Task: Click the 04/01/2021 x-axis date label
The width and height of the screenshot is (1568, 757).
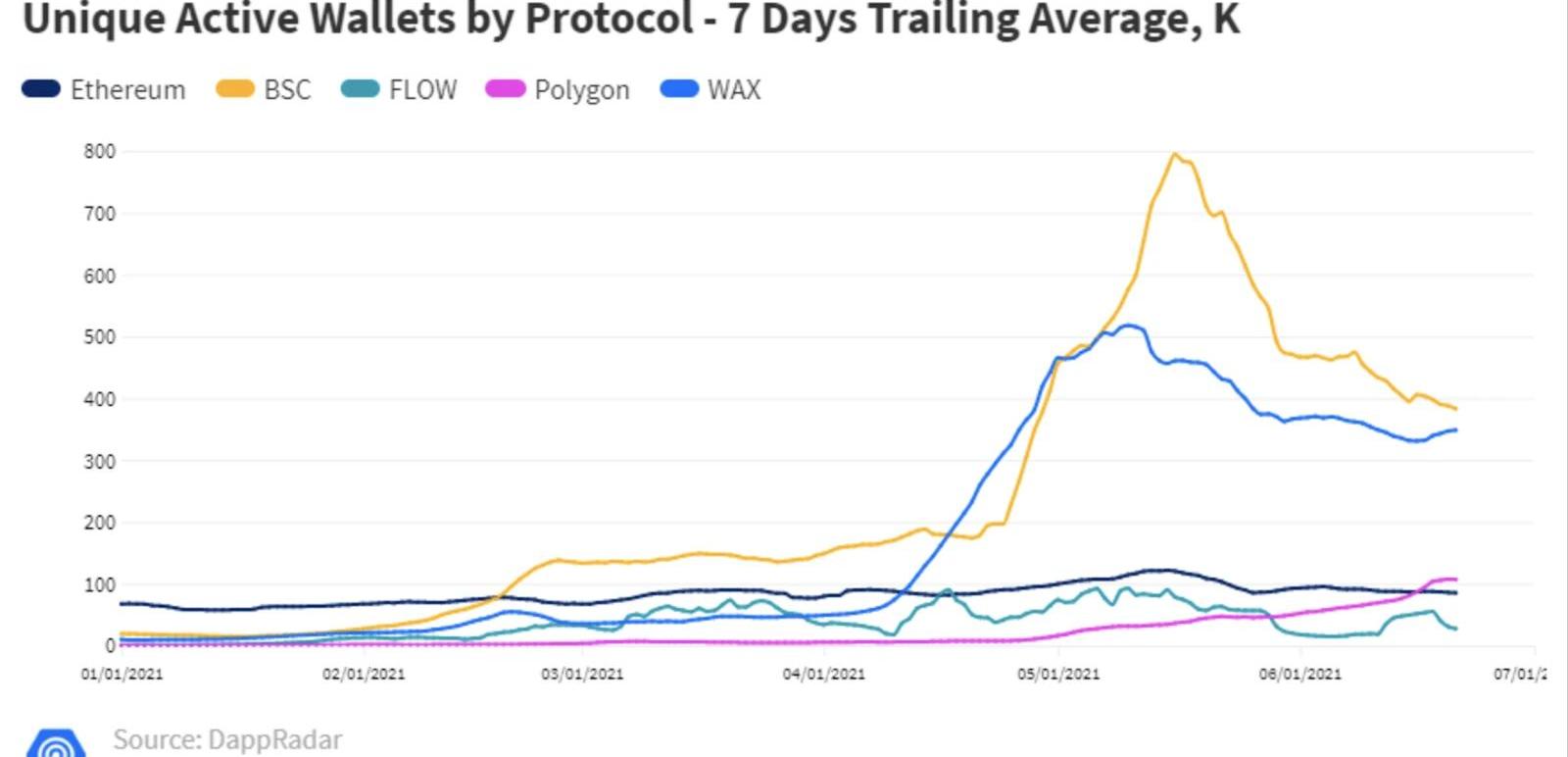Action: click(824, 674)
